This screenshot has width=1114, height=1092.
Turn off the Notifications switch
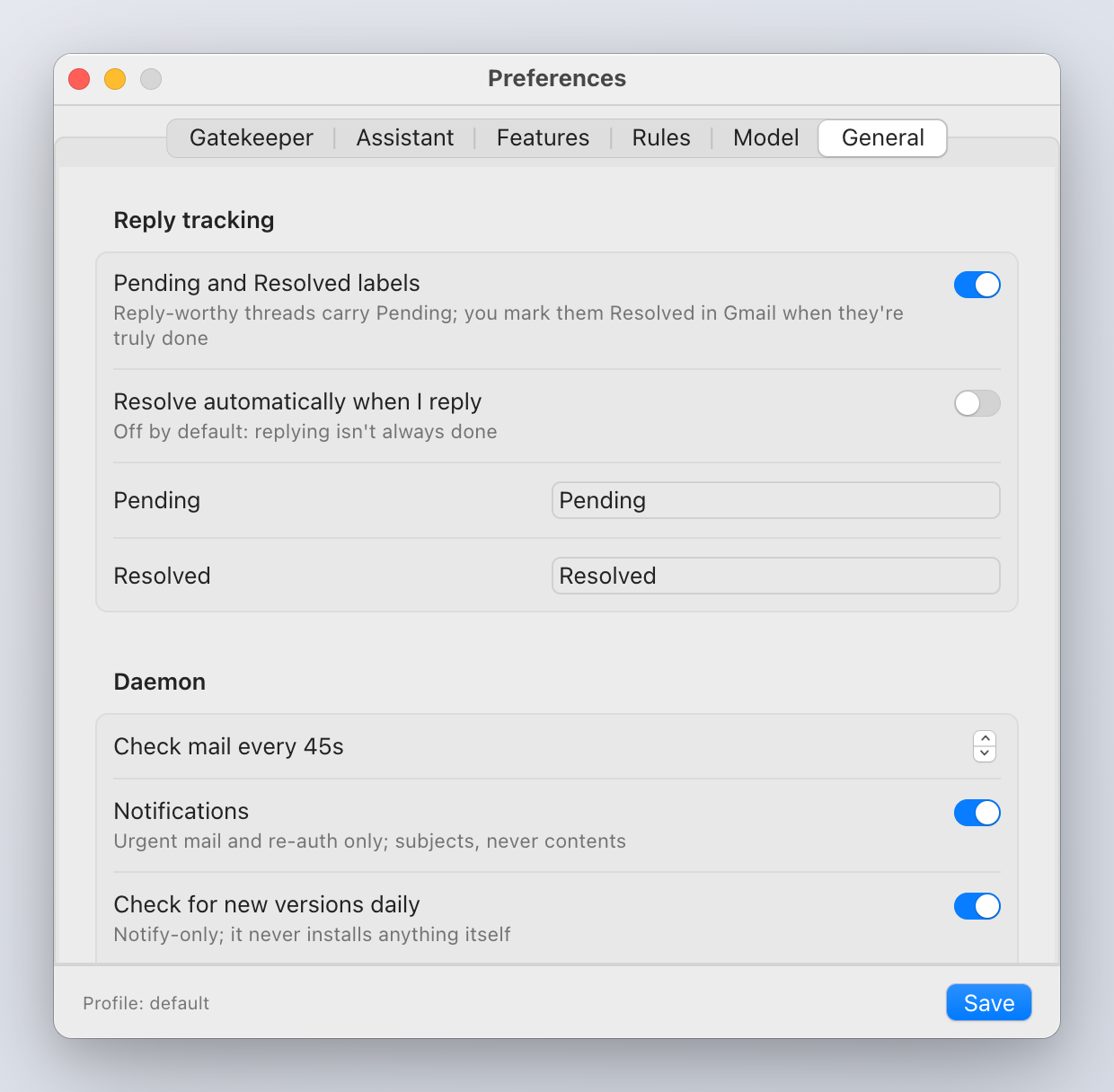977,813
